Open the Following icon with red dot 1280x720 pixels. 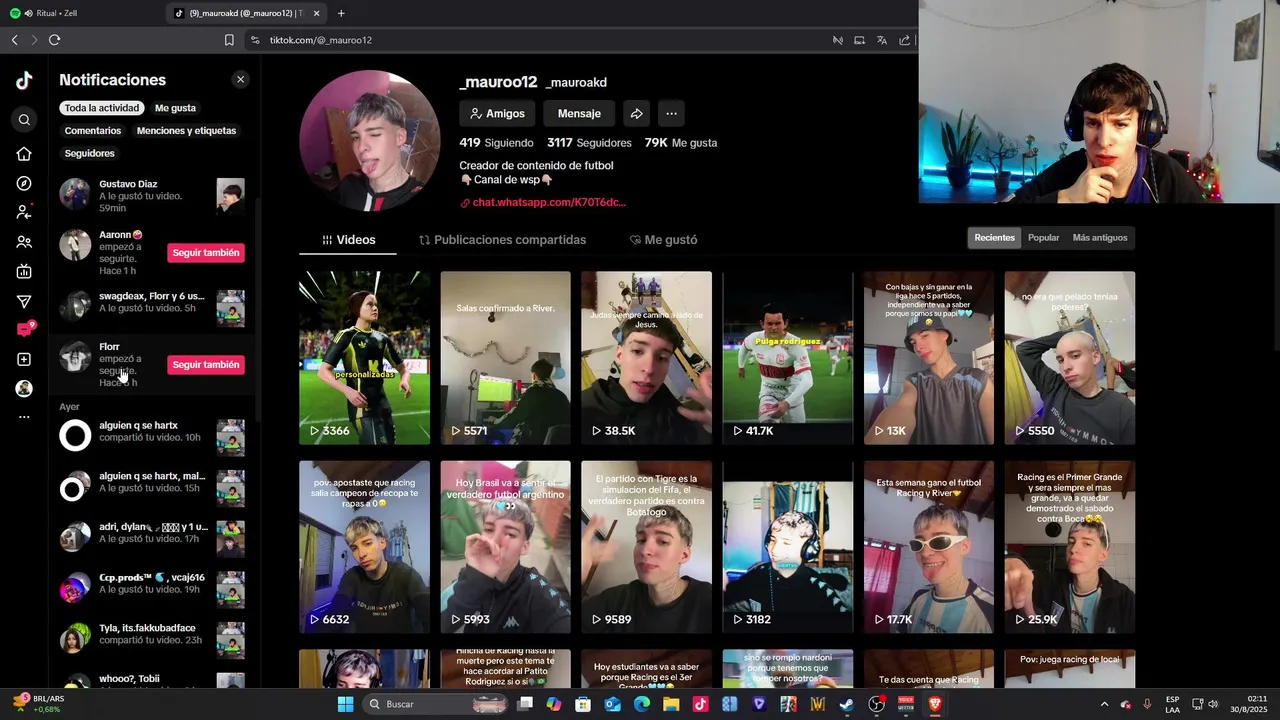(x=24, y=212)
